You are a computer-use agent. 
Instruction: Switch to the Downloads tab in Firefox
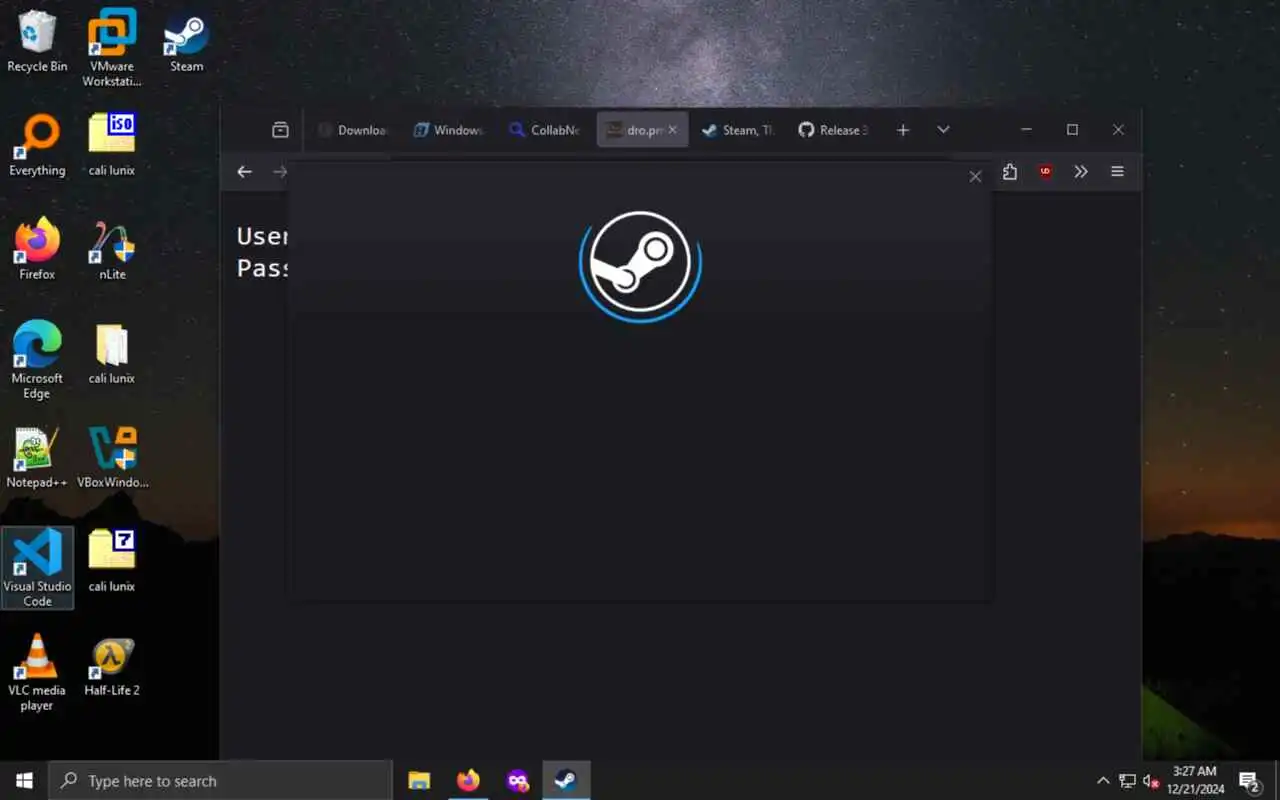[x=351, y=130]
